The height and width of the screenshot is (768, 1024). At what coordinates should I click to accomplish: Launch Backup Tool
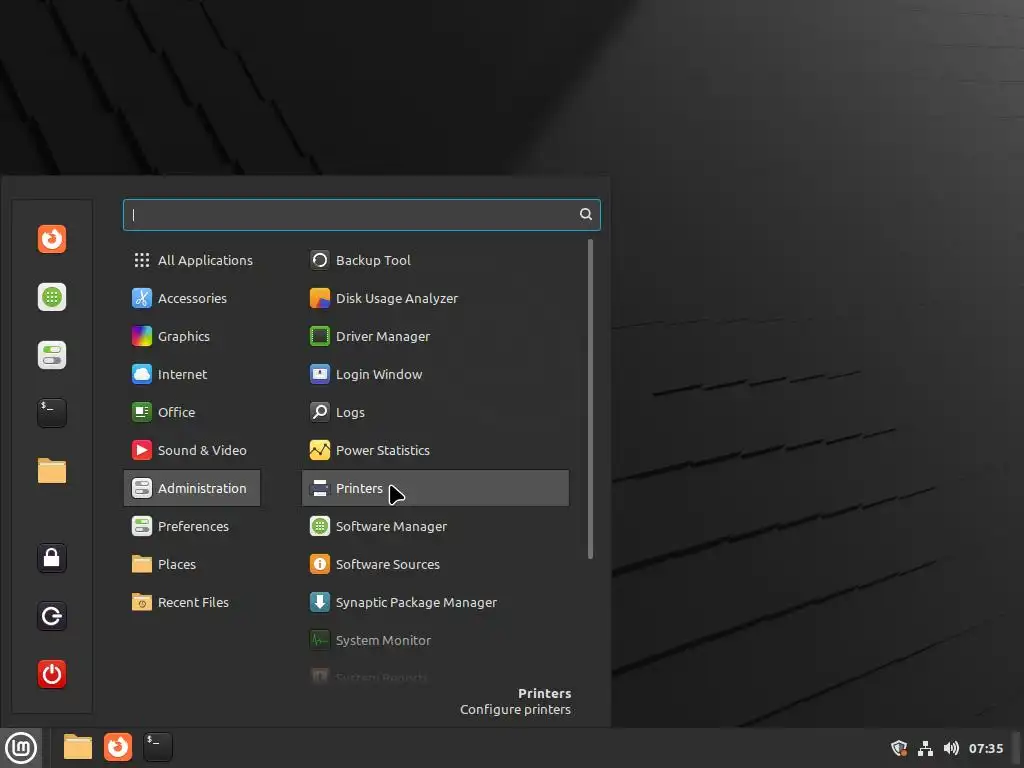click(x=436, y=261)
